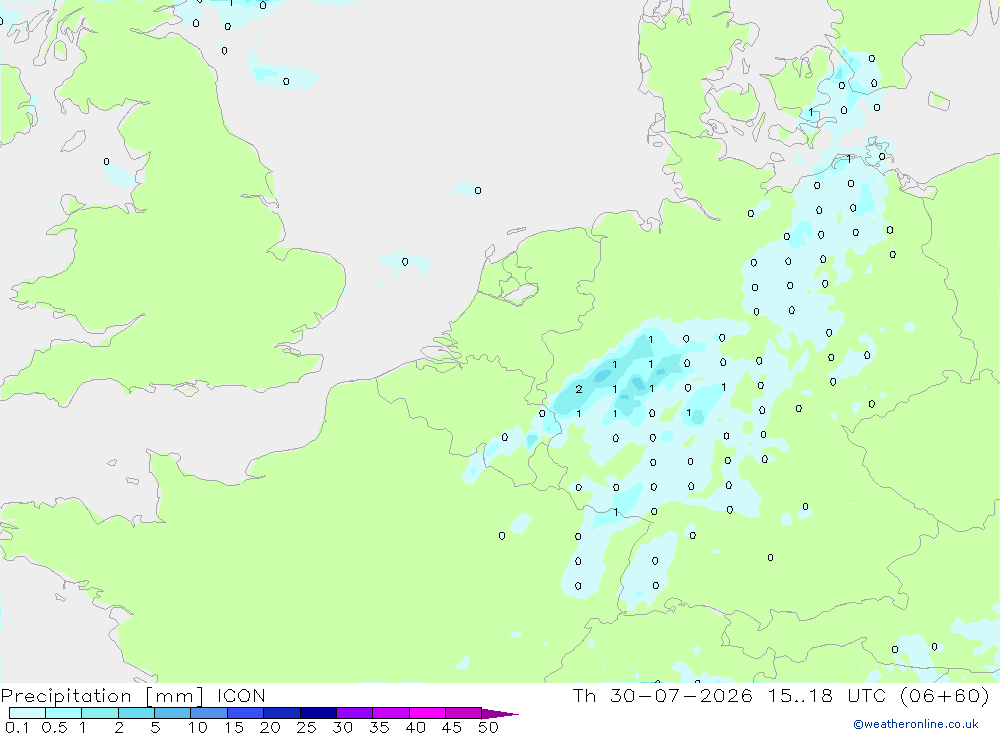Click the legend swatch between 25 and 30
Image resolution: width=1000 pixels, height=733 pixels.
click(x=318, y=713)
